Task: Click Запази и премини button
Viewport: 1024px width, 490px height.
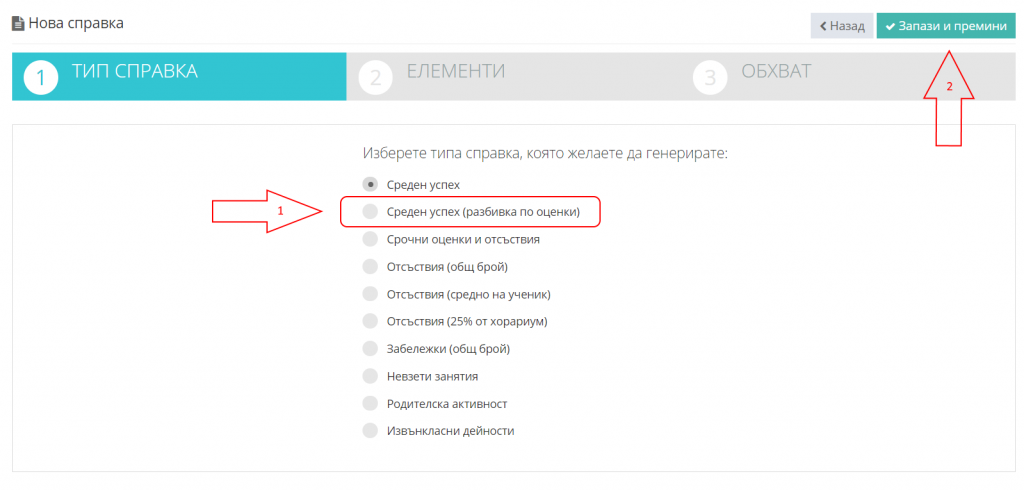Action: coord(946,26)
